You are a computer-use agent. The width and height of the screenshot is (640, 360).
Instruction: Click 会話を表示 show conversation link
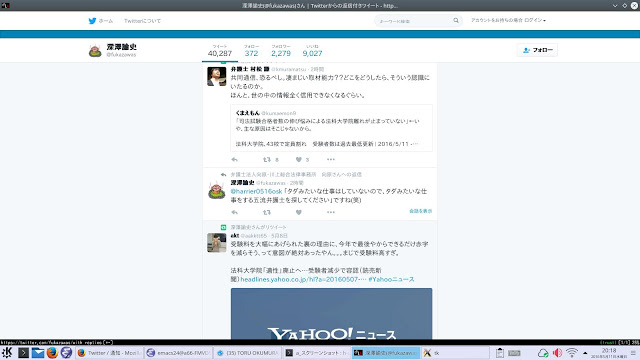coord(420,211)
